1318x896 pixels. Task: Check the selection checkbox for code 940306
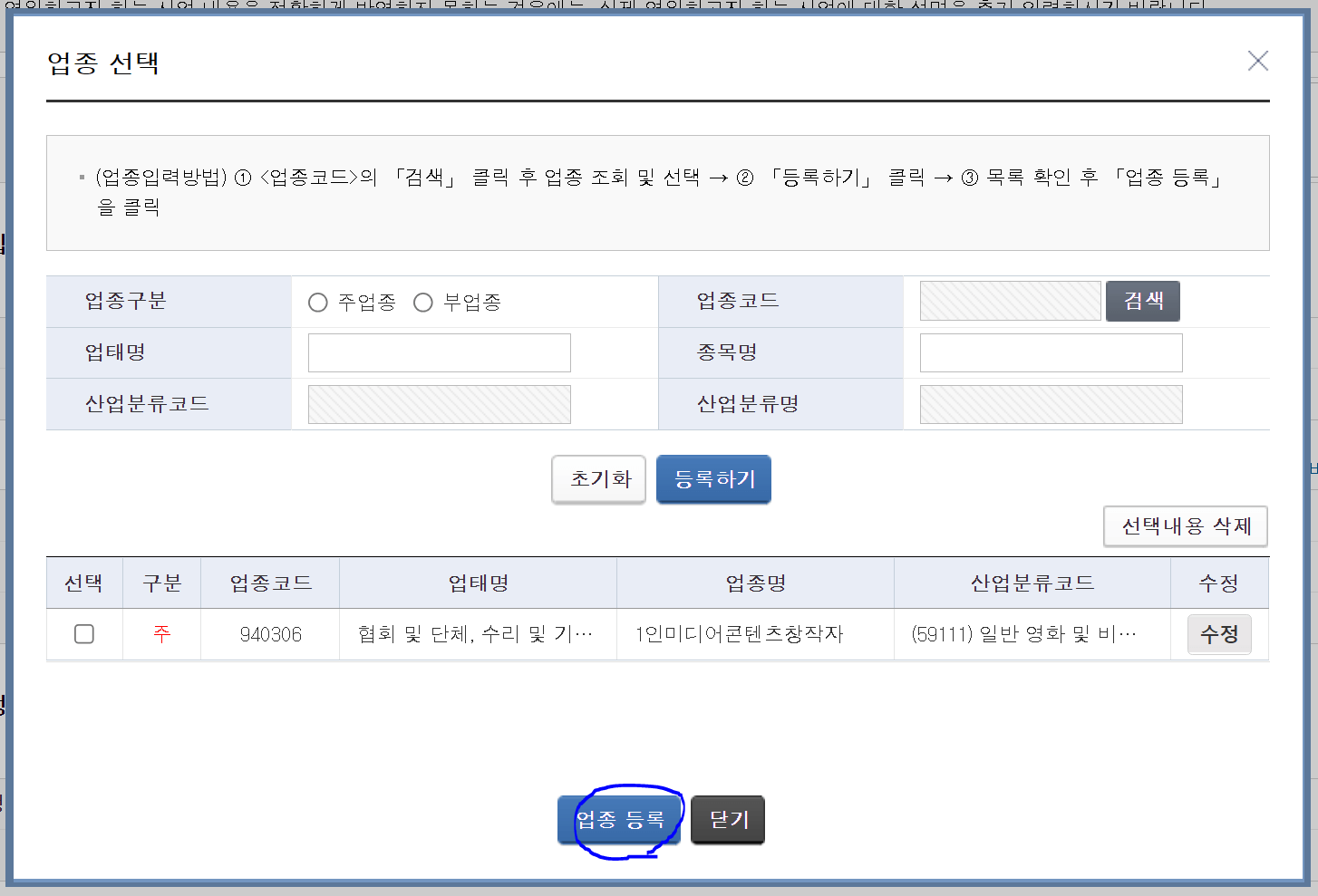click(x=84, y=634)
